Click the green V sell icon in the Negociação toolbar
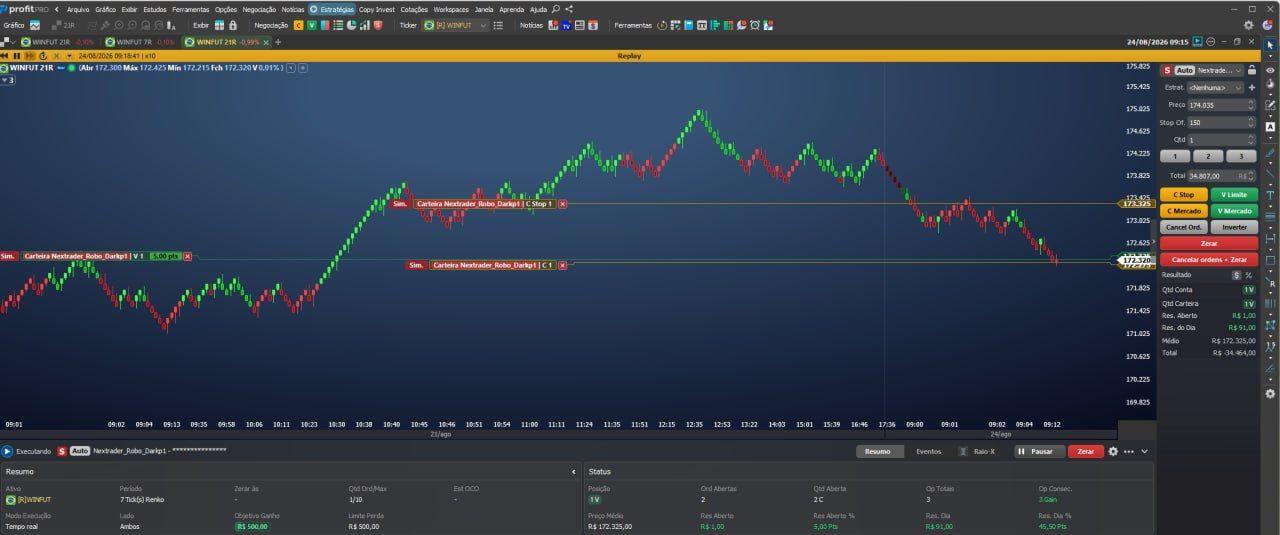The height and width of the screenshot is (535, 1280). click(x=312, y=25)
